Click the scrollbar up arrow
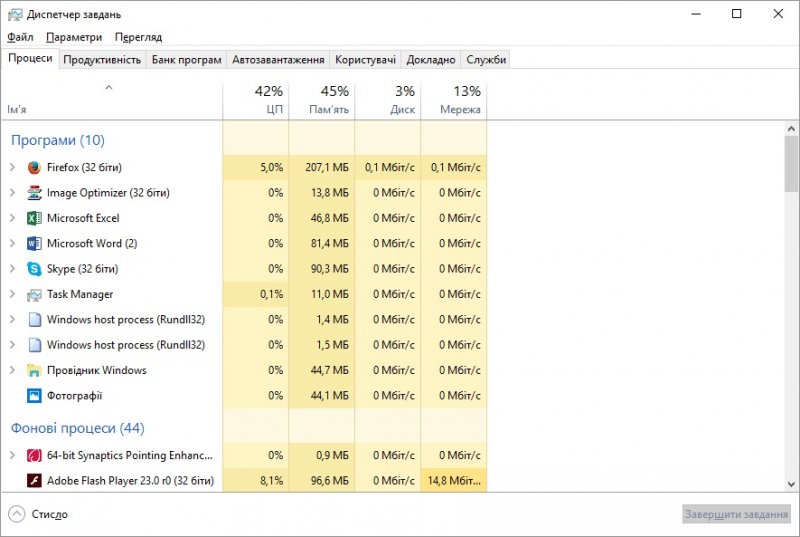 (791, 129)
